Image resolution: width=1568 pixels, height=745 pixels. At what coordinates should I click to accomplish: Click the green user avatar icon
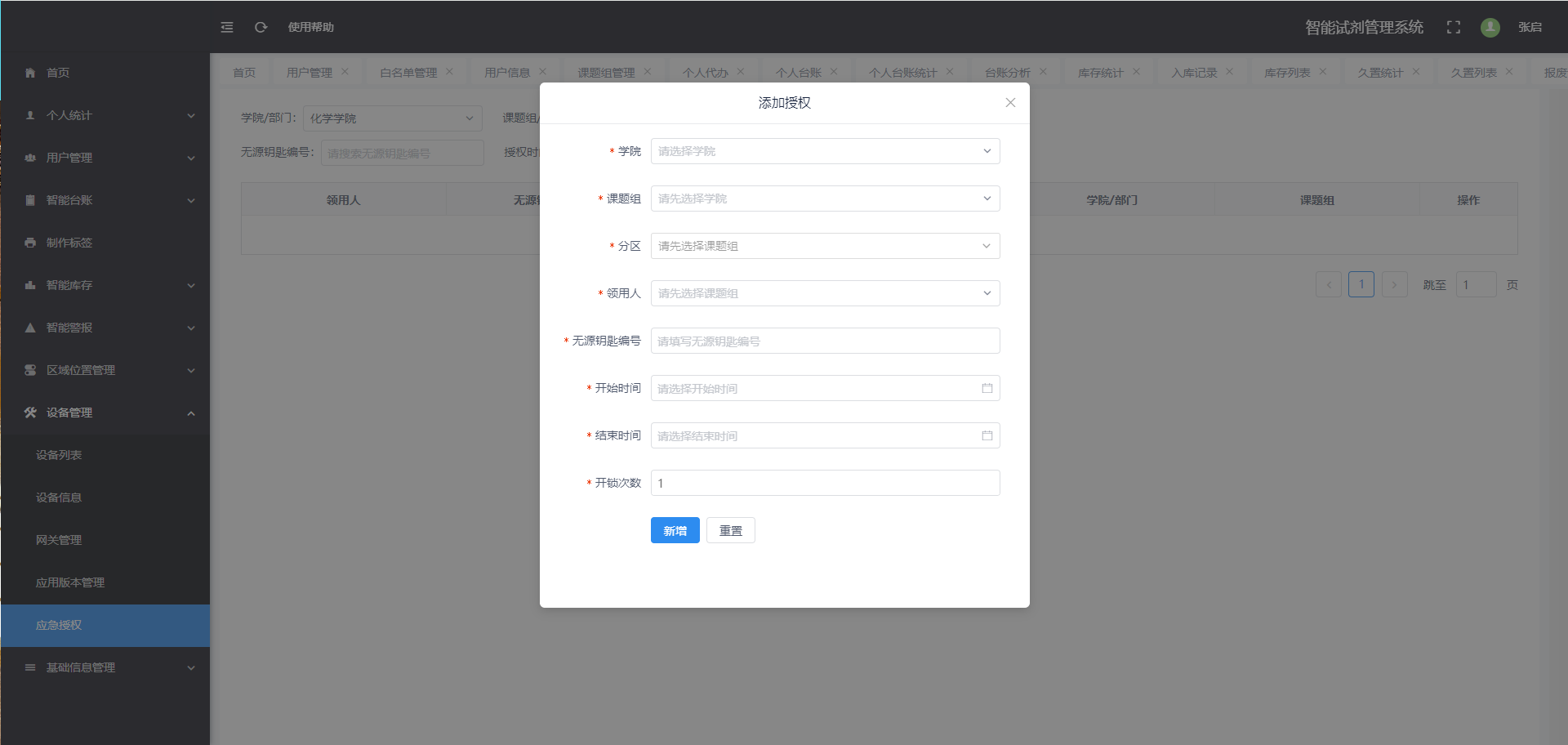tap(1490, 27)
